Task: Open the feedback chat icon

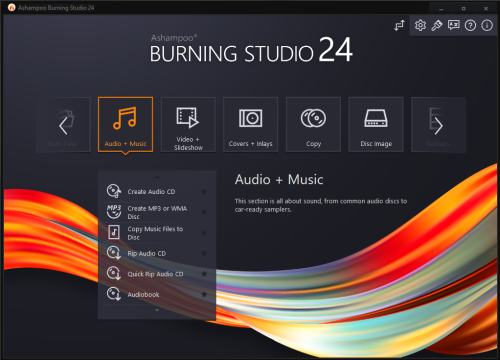Action: pyautogui.click(x=453, y=25)
